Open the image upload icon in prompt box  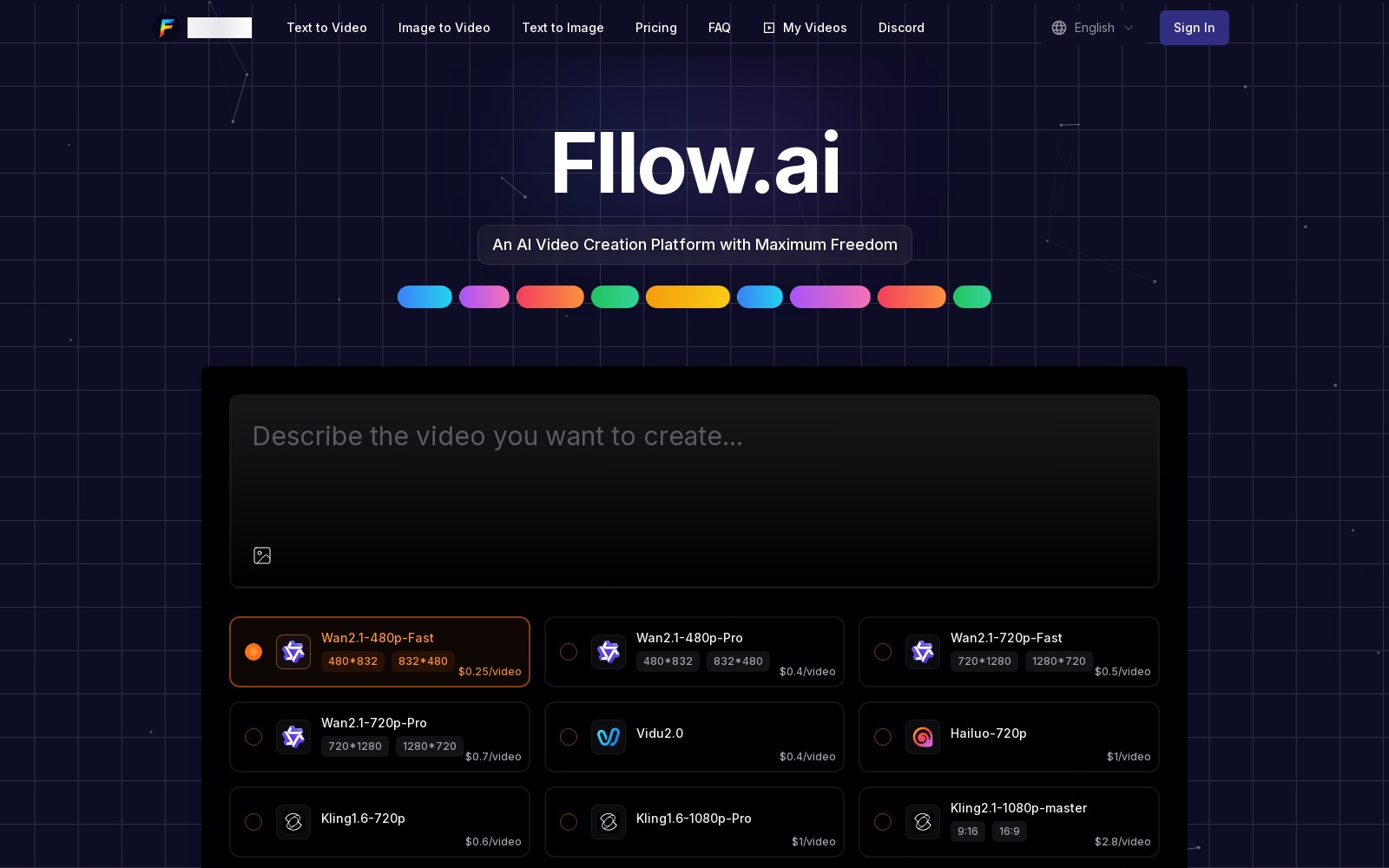pos(262,556)
